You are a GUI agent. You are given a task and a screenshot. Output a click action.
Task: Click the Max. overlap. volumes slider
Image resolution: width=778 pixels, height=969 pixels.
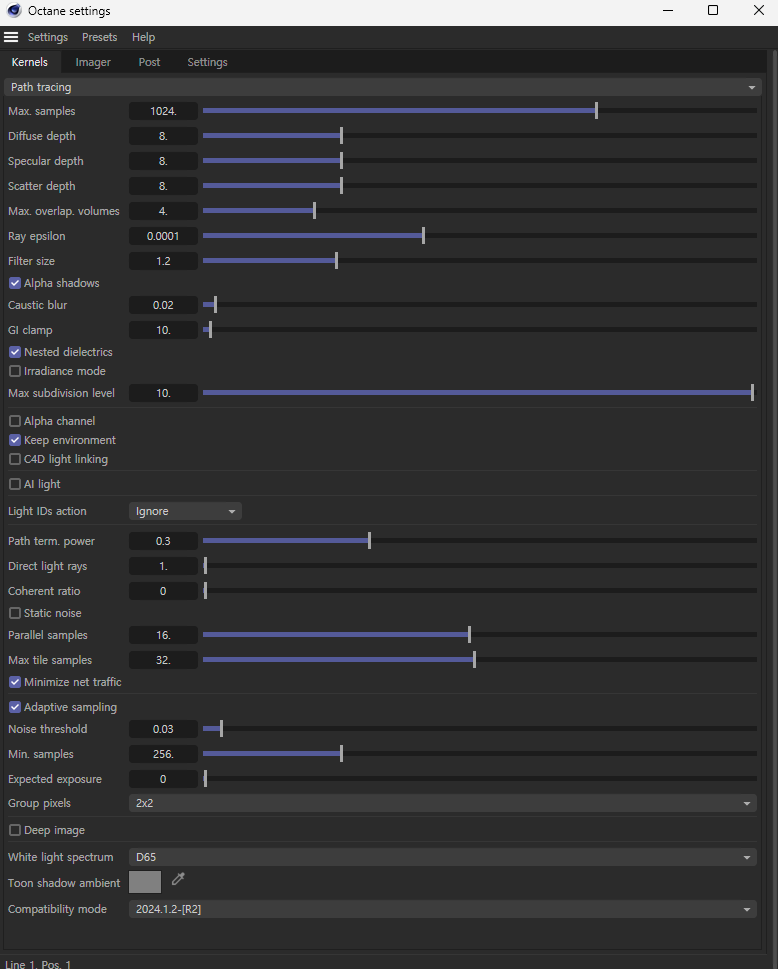click(480, 211)
